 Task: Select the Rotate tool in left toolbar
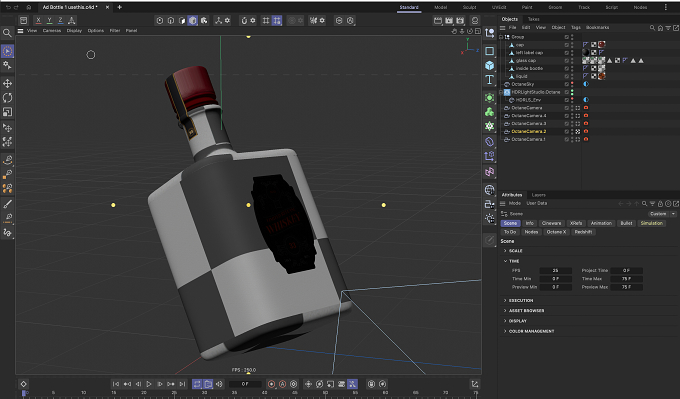(7, 98)
